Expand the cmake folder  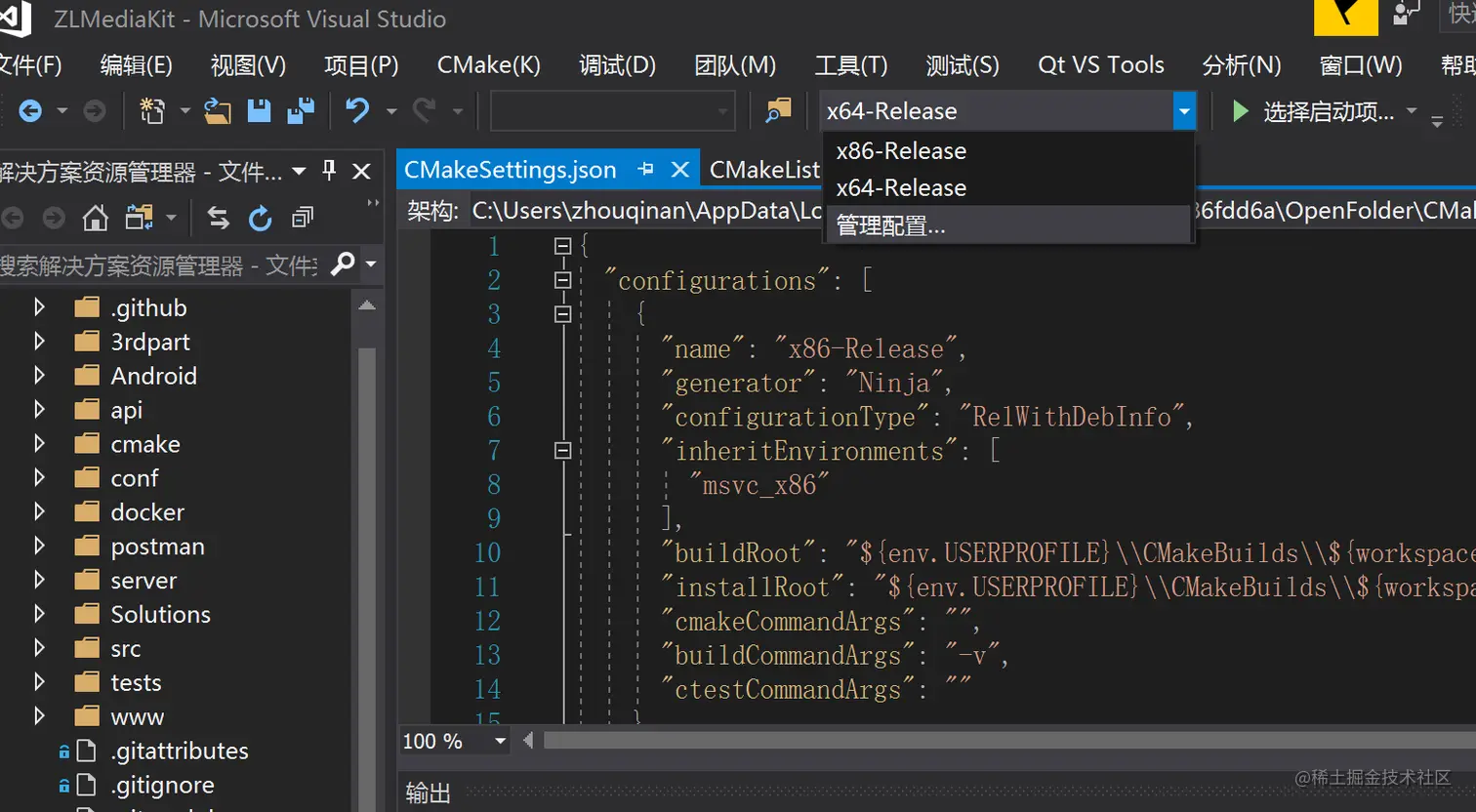click(x=39, y=444)
